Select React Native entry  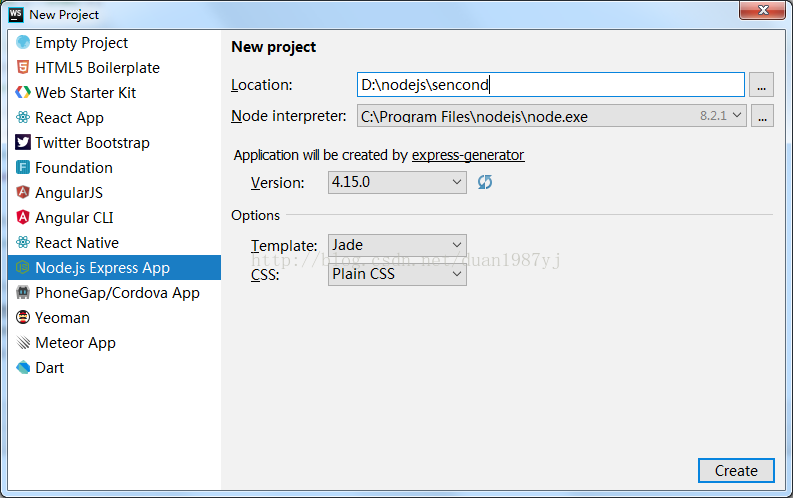point(114,242)
